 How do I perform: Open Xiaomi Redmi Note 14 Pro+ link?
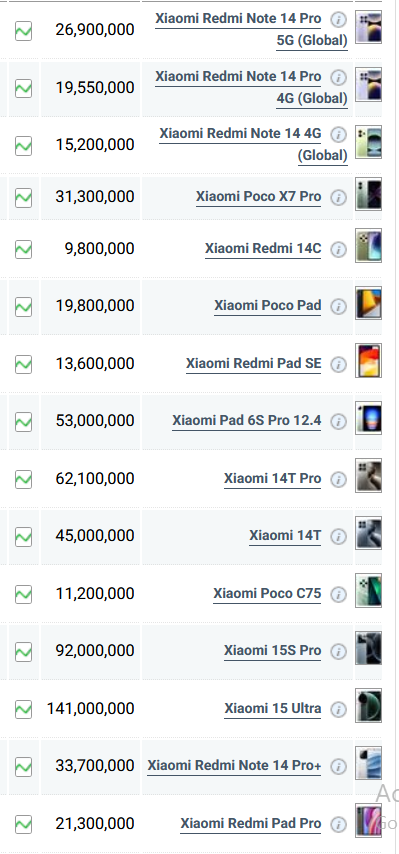pyautogui.click(x=234, y=766)
